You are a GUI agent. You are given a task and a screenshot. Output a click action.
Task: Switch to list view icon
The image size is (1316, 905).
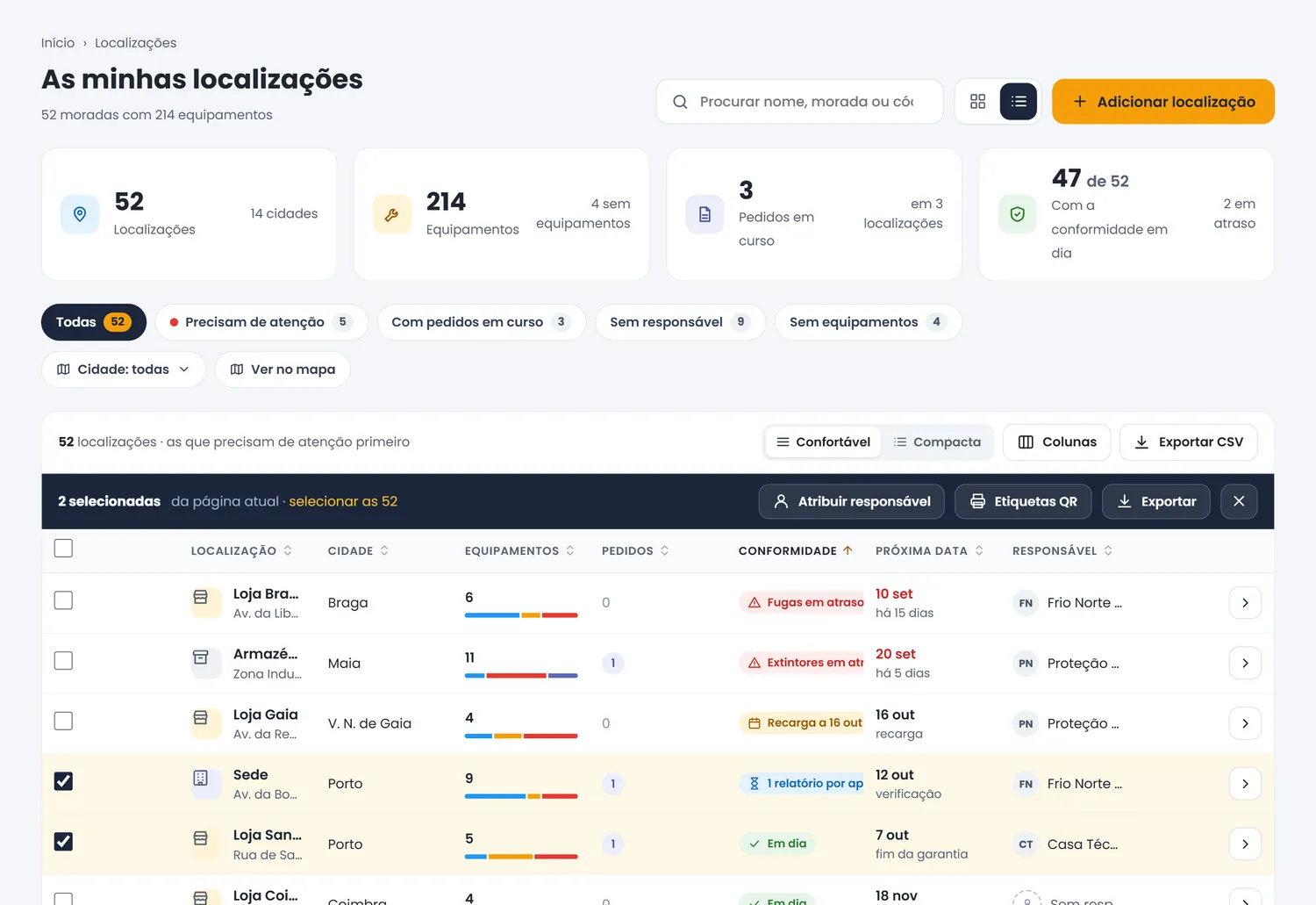[1019, 102]
